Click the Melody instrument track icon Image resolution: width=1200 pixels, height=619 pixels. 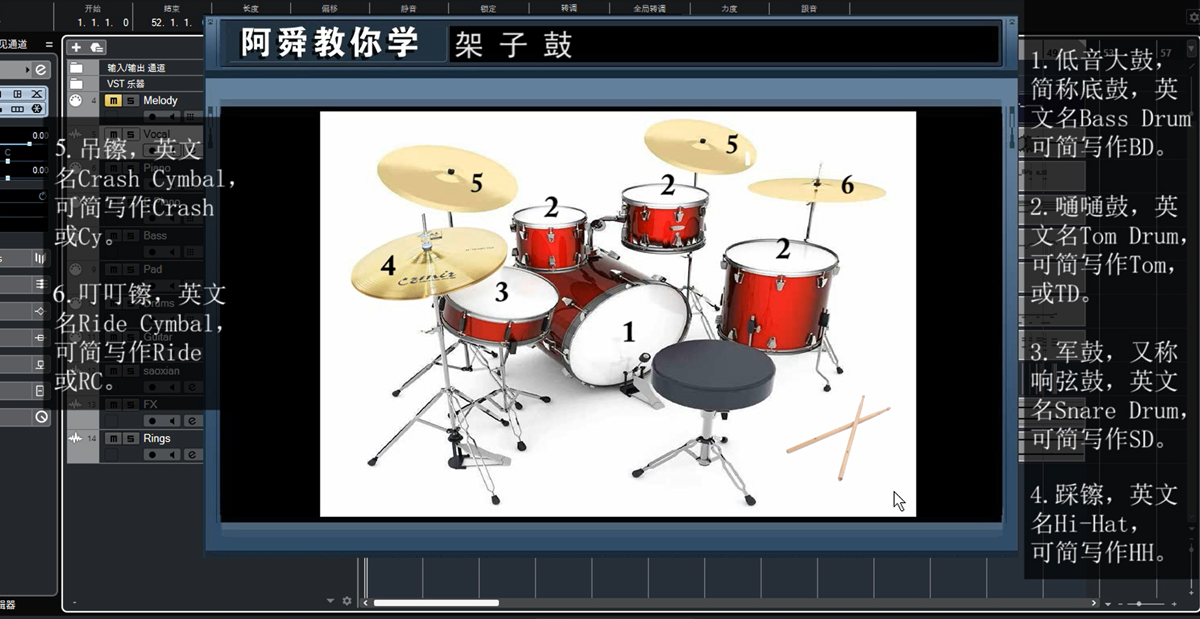[75, 101]
